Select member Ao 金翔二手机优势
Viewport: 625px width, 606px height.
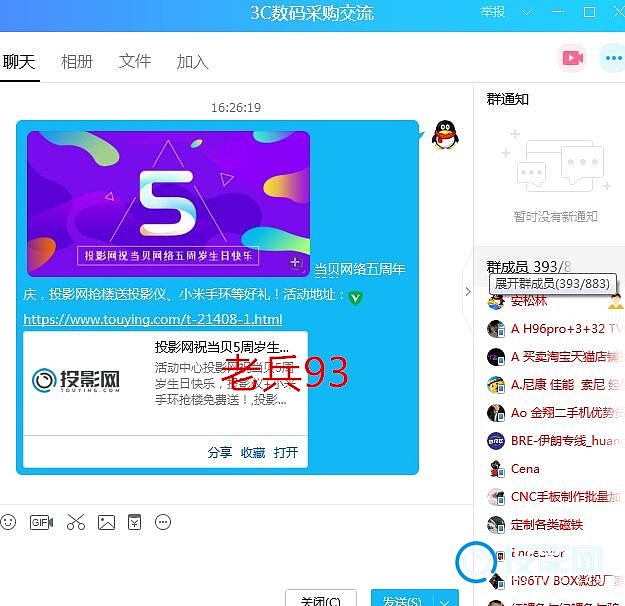pyautogui.click(x=567, y=413)
